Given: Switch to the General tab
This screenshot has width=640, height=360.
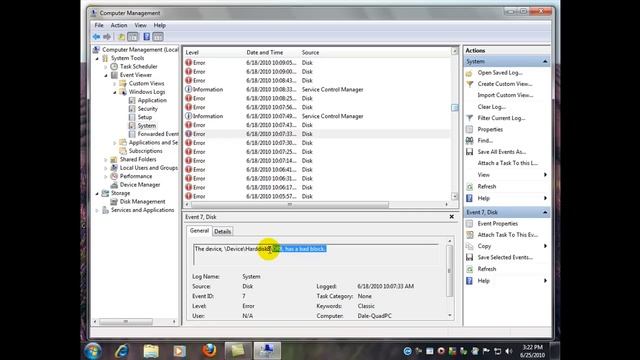Looking at the screenshot, I should (x=199, y=231).
